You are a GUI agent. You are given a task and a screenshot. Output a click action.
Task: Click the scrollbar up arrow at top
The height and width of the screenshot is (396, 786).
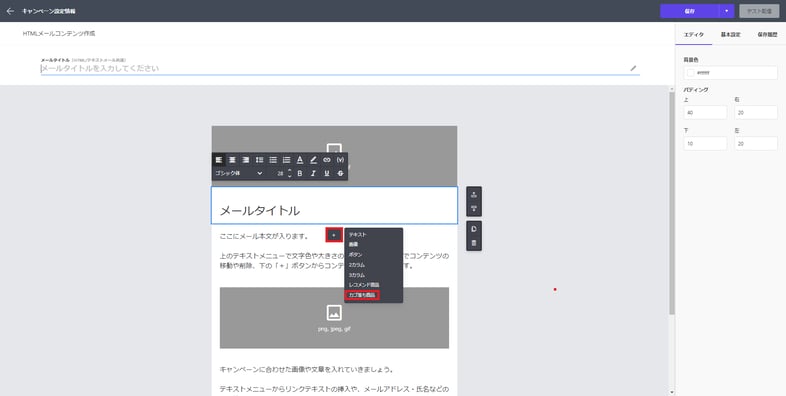pos(672,89)
